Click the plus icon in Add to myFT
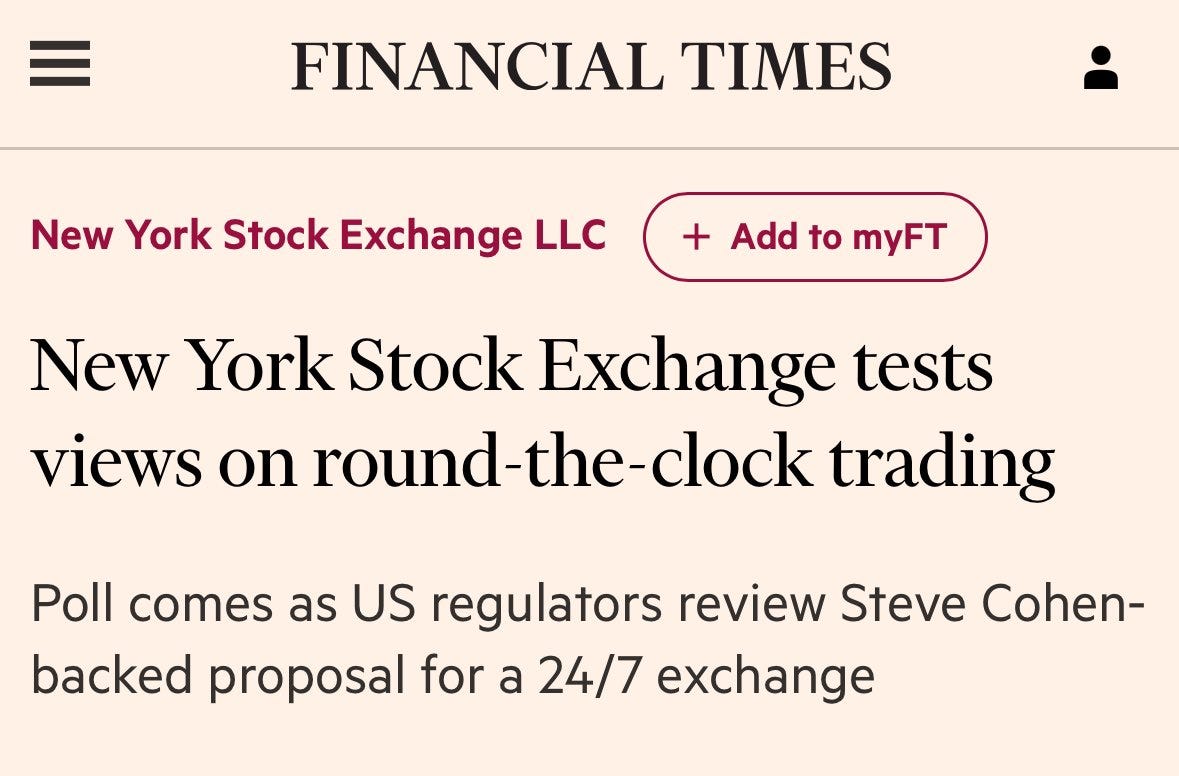This screenshot has width=1179, height=776. [x=696, y=237]
